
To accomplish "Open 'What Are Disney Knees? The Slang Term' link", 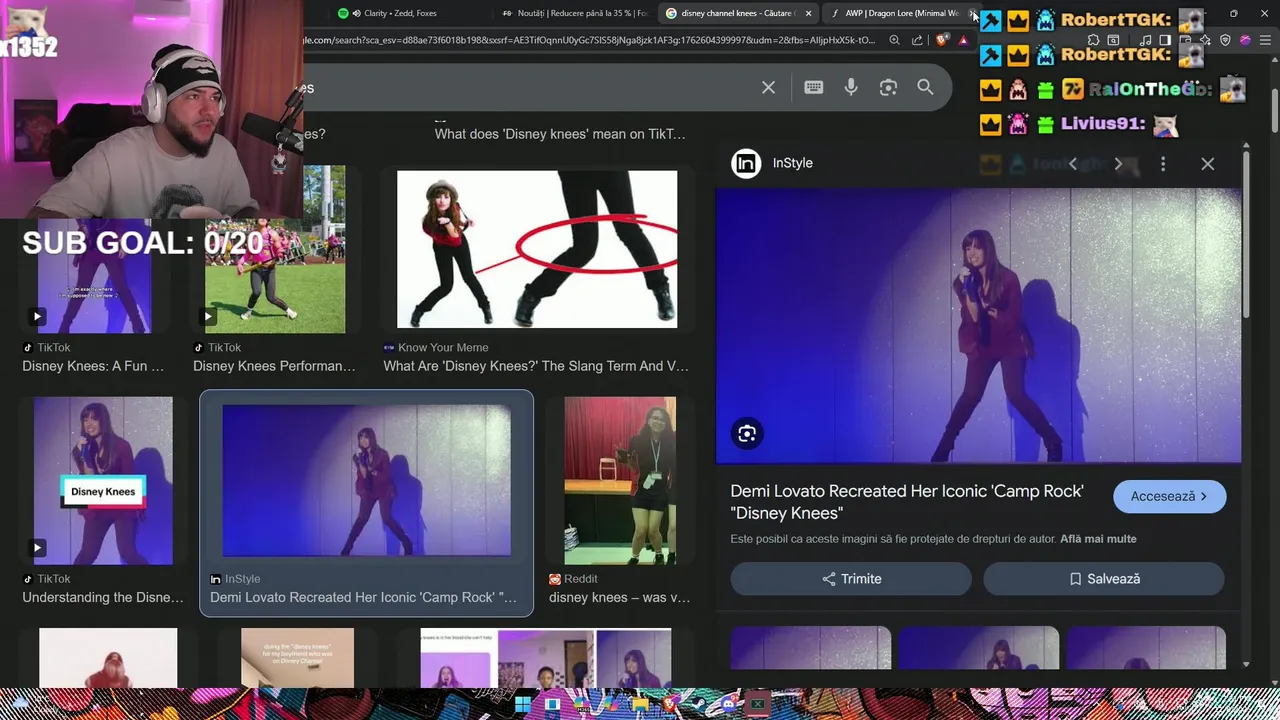I will click(x=536, y=366).
